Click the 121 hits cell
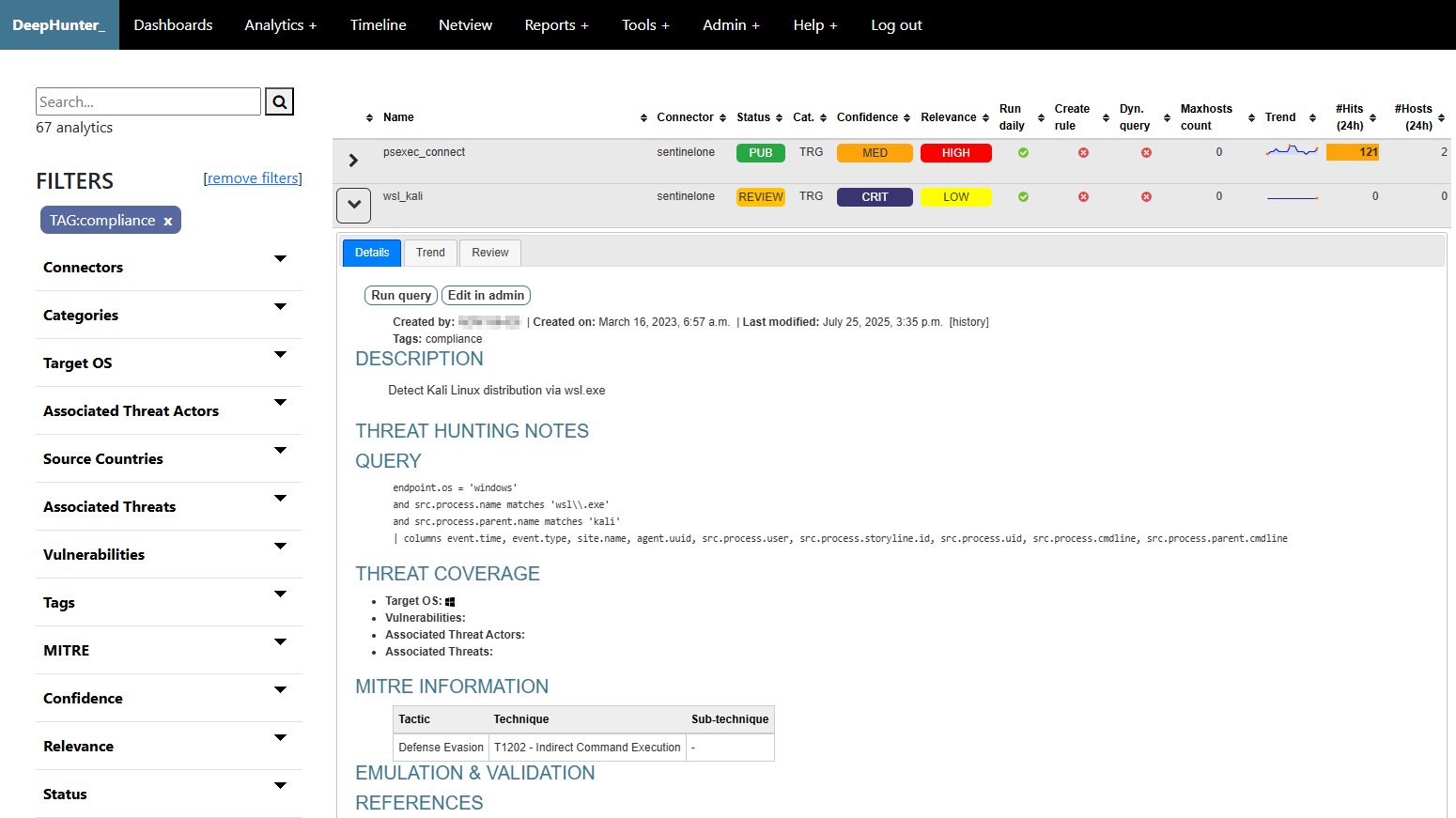This screenshot has height=818, width=1456. 1353,152
